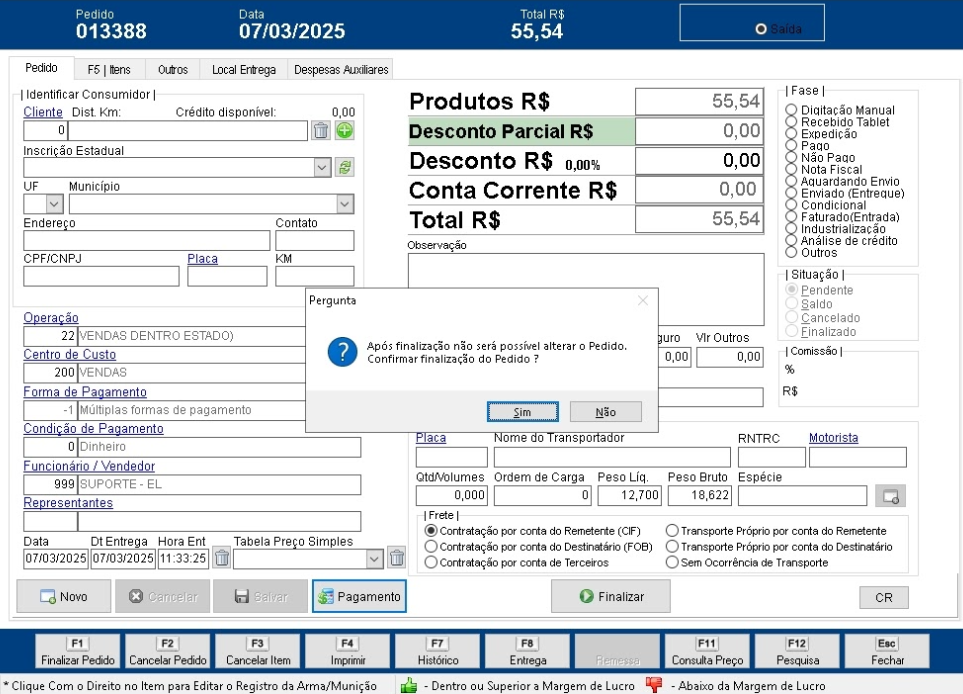
Task: Click F2 Cancelar Pedido shortcut button
Action: click(x=168, y=652)
